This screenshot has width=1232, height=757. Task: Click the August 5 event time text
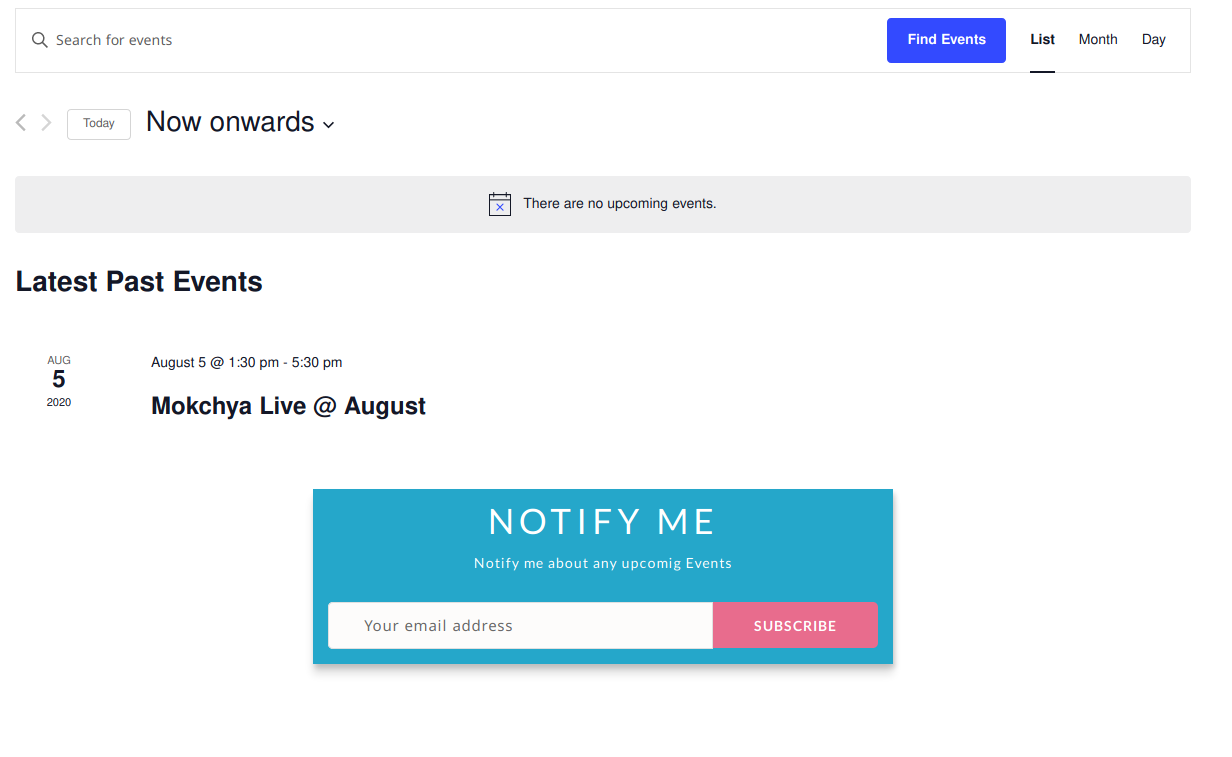click(246, 362)
